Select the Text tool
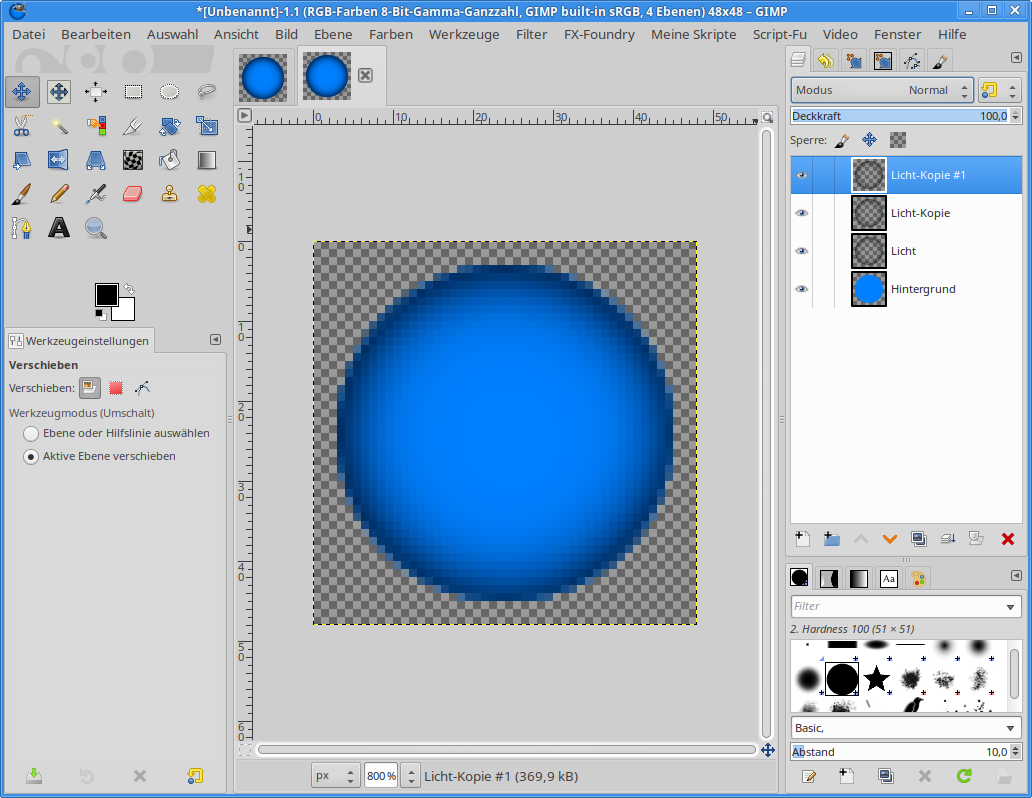Screen dimensions: 1032x798 point(59,228)
